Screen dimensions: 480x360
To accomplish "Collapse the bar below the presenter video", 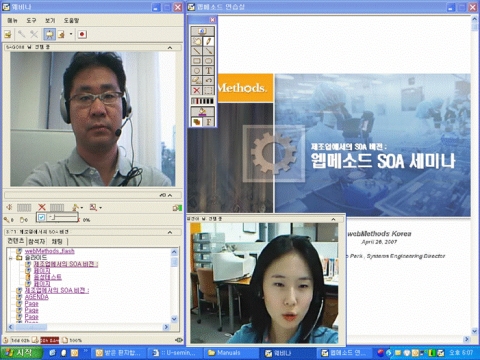I will 170,195.
